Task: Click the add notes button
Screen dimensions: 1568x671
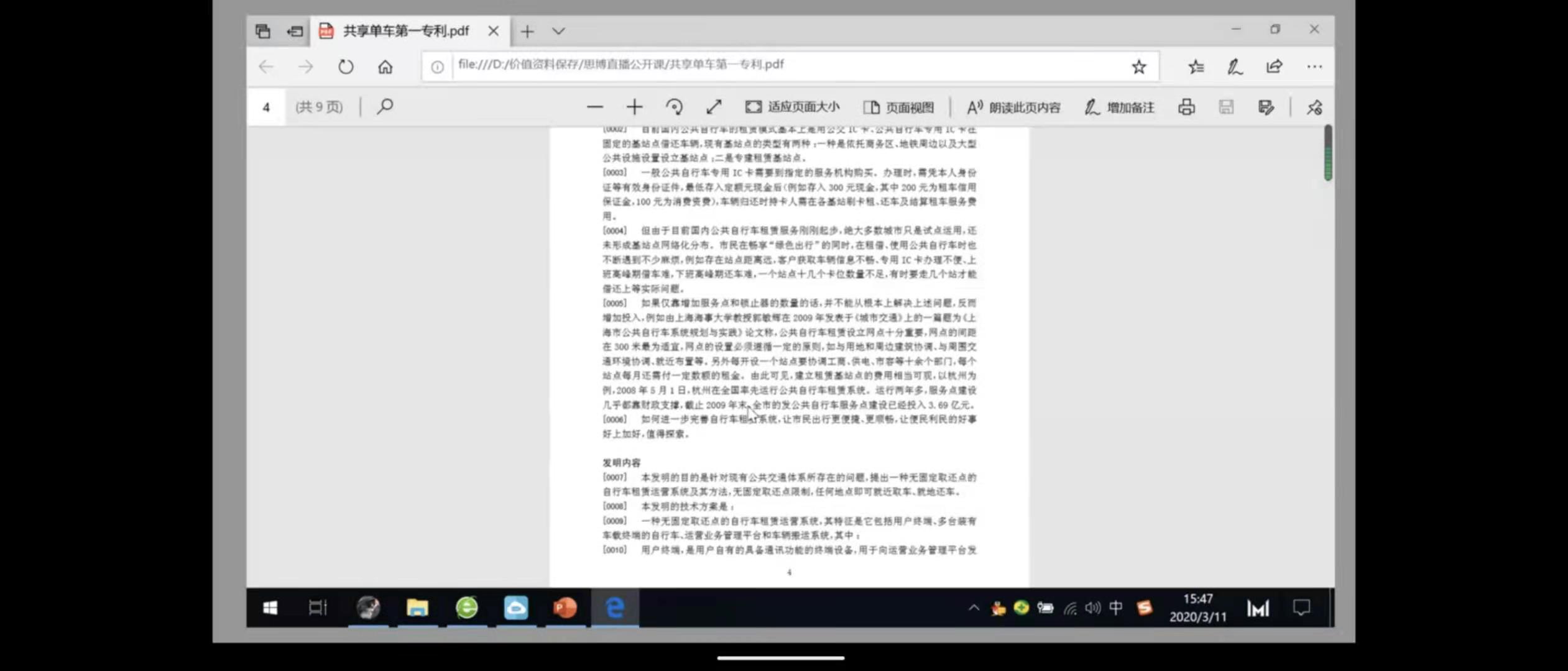Action: (1119, 107)
